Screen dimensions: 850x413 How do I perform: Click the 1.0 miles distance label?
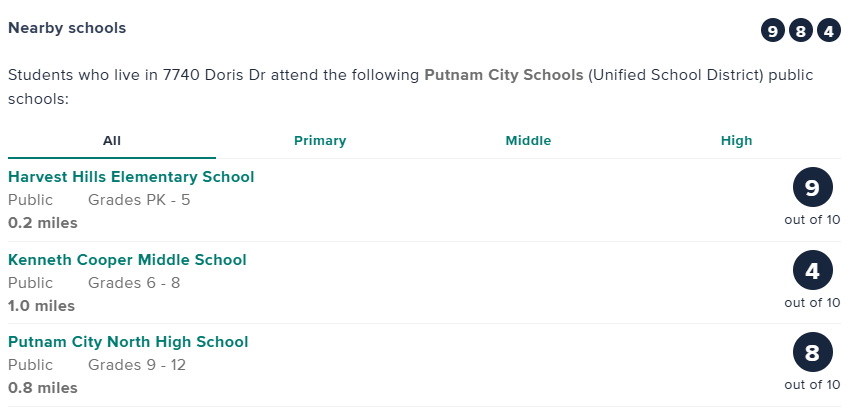(42, 306)
